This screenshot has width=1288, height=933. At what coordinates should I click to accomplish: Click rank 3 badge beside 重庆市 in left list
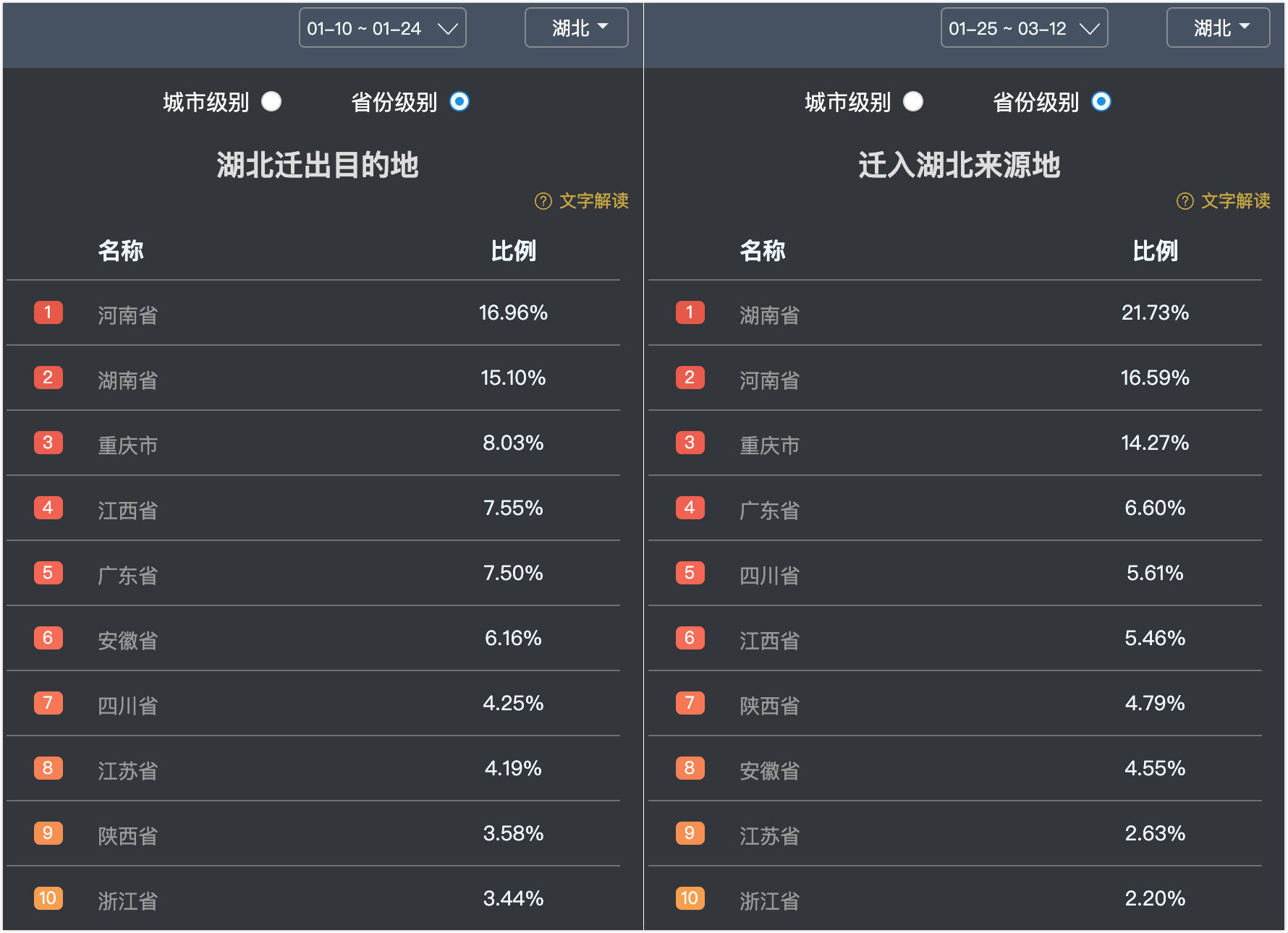click(x=48, y=443)
